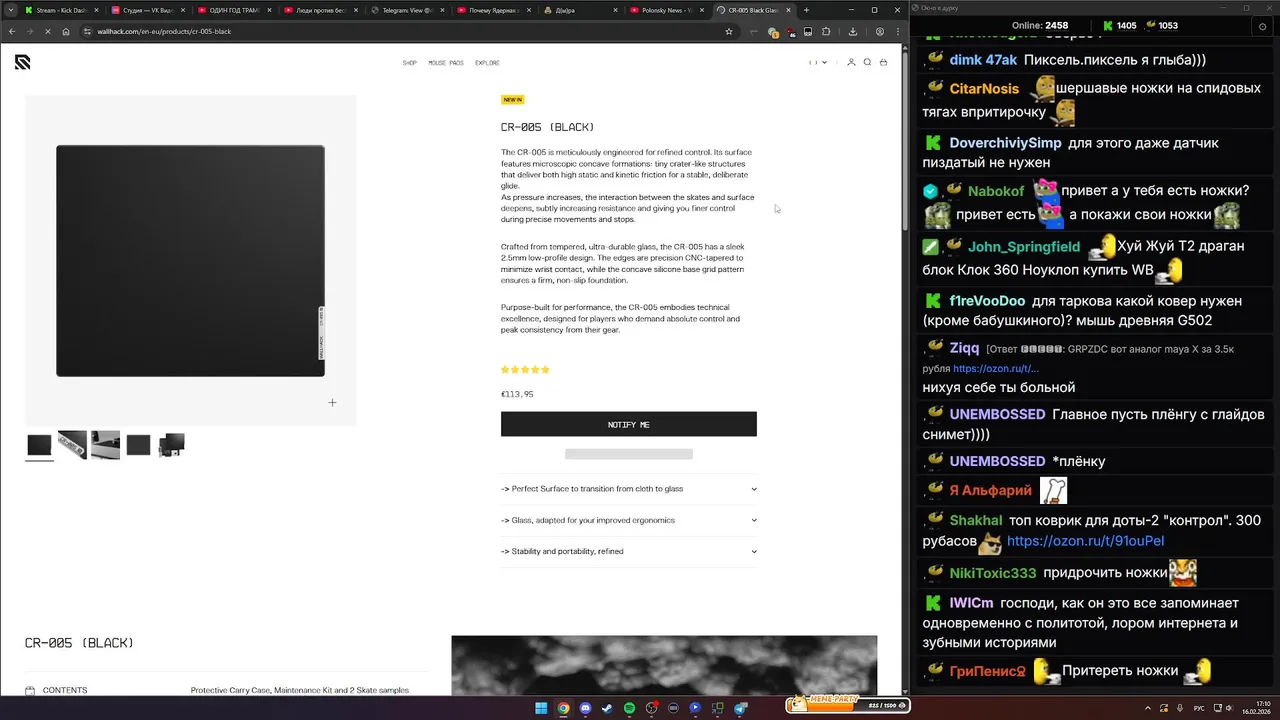
Task: Click the Wallhack logo in the site header
Action: click(22, 62)
